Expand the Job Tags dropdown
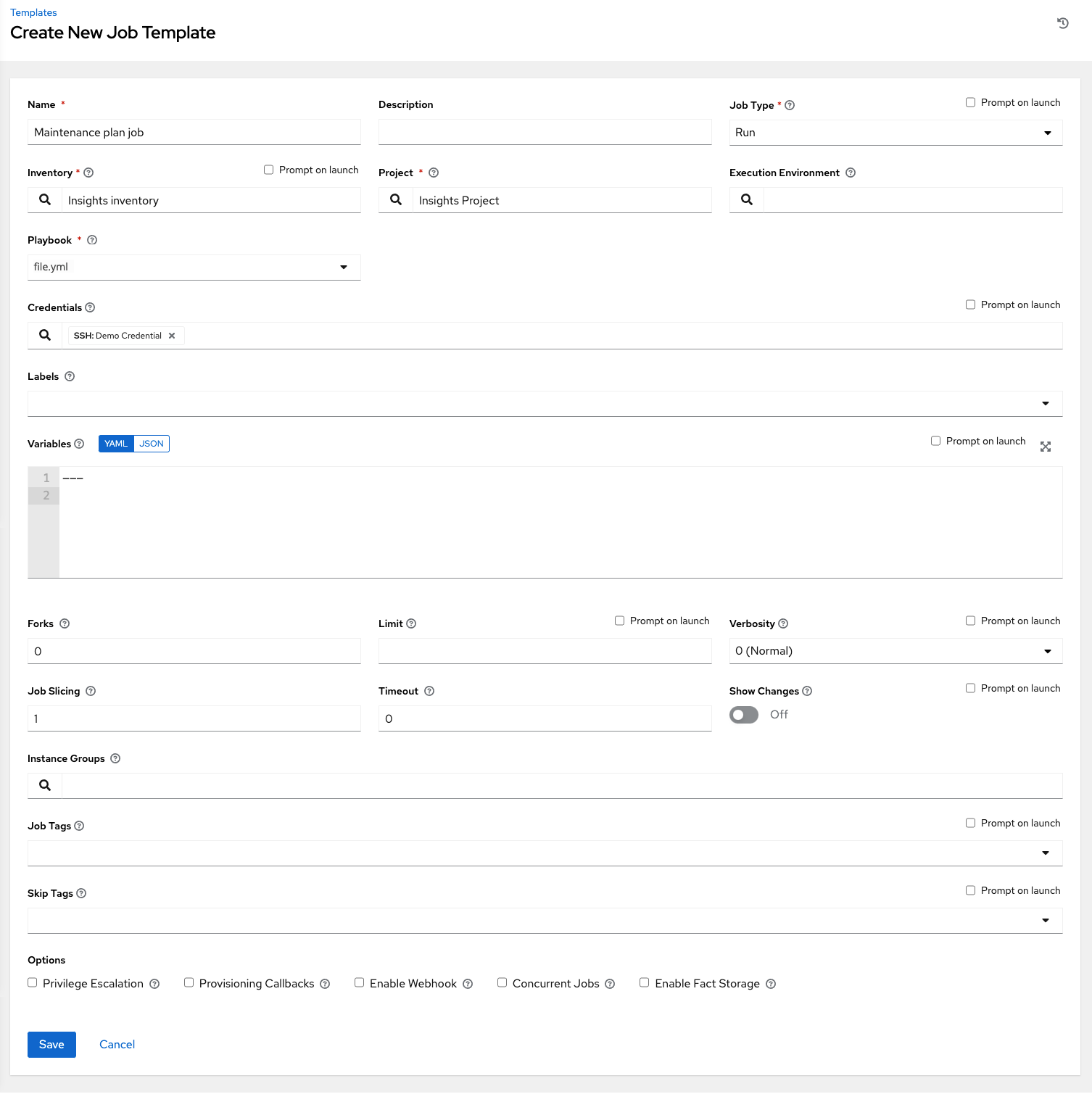 [x=1045, y=853]
